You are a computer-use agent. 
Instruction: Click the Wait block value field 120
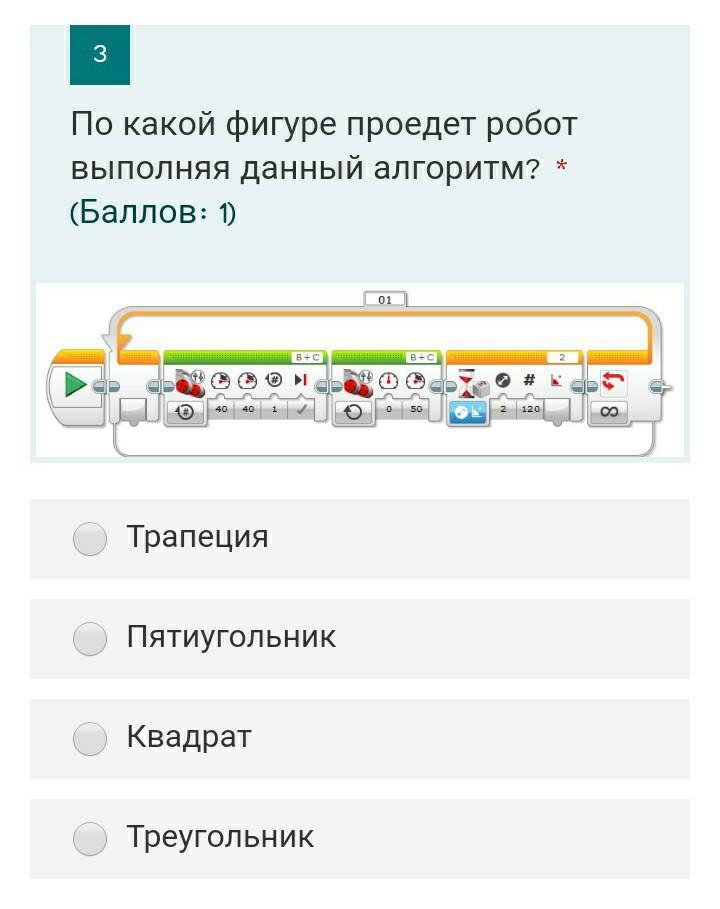[x=529, y=410]
